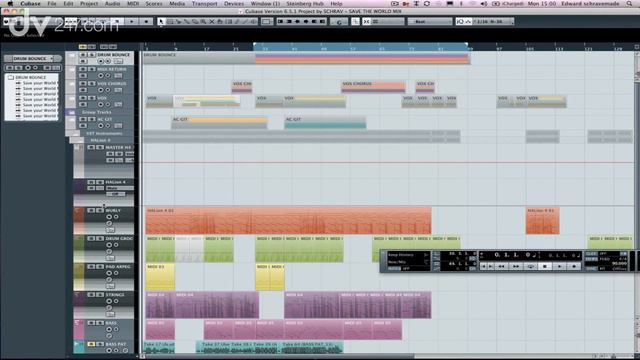Click the right locator in the ruler
Image resolution: width=640 pixels, height=360 pixels.
(x=467, y=44)
